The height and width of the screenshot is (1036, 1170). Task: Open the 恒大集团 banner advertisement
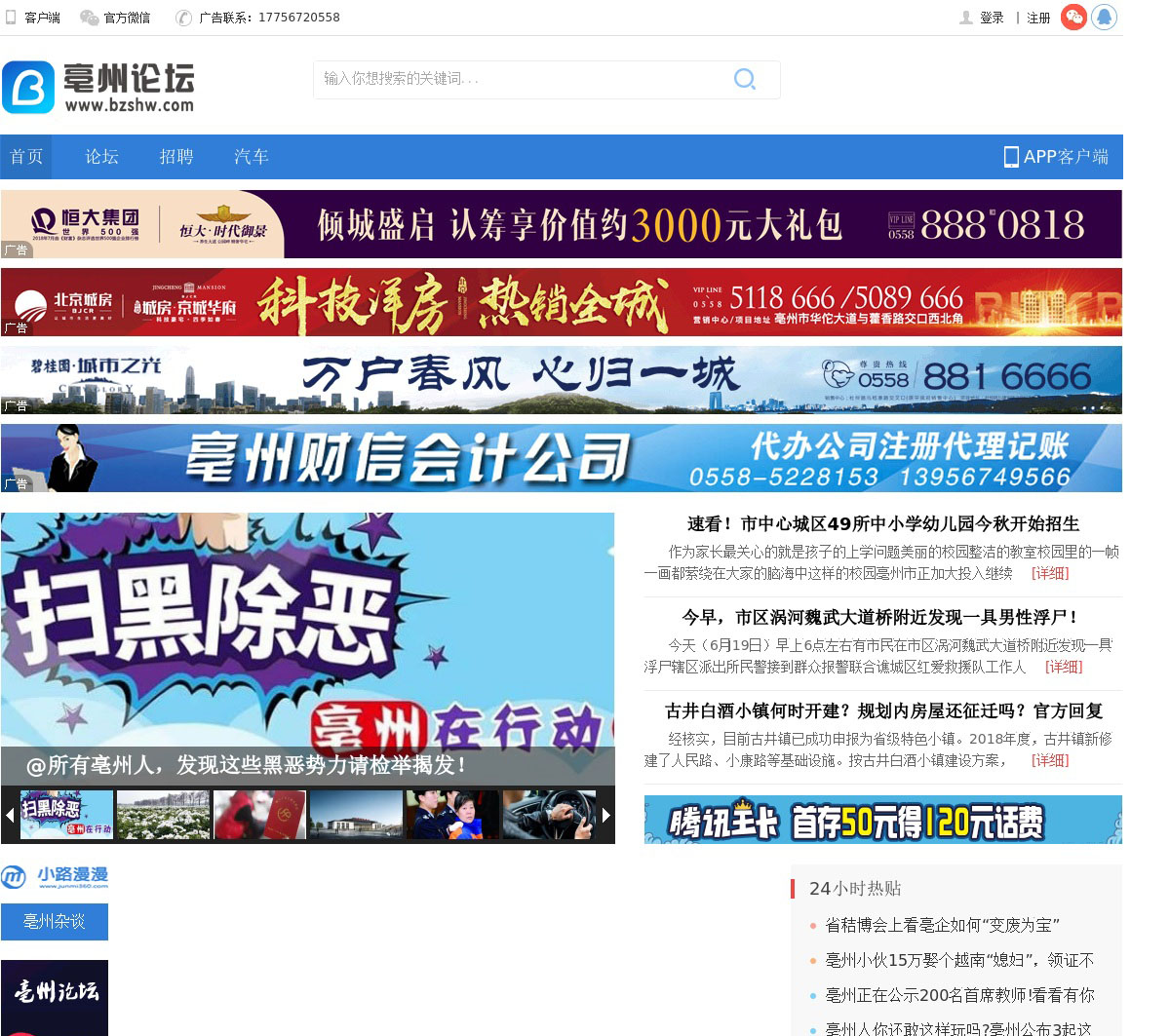[562, 224]
